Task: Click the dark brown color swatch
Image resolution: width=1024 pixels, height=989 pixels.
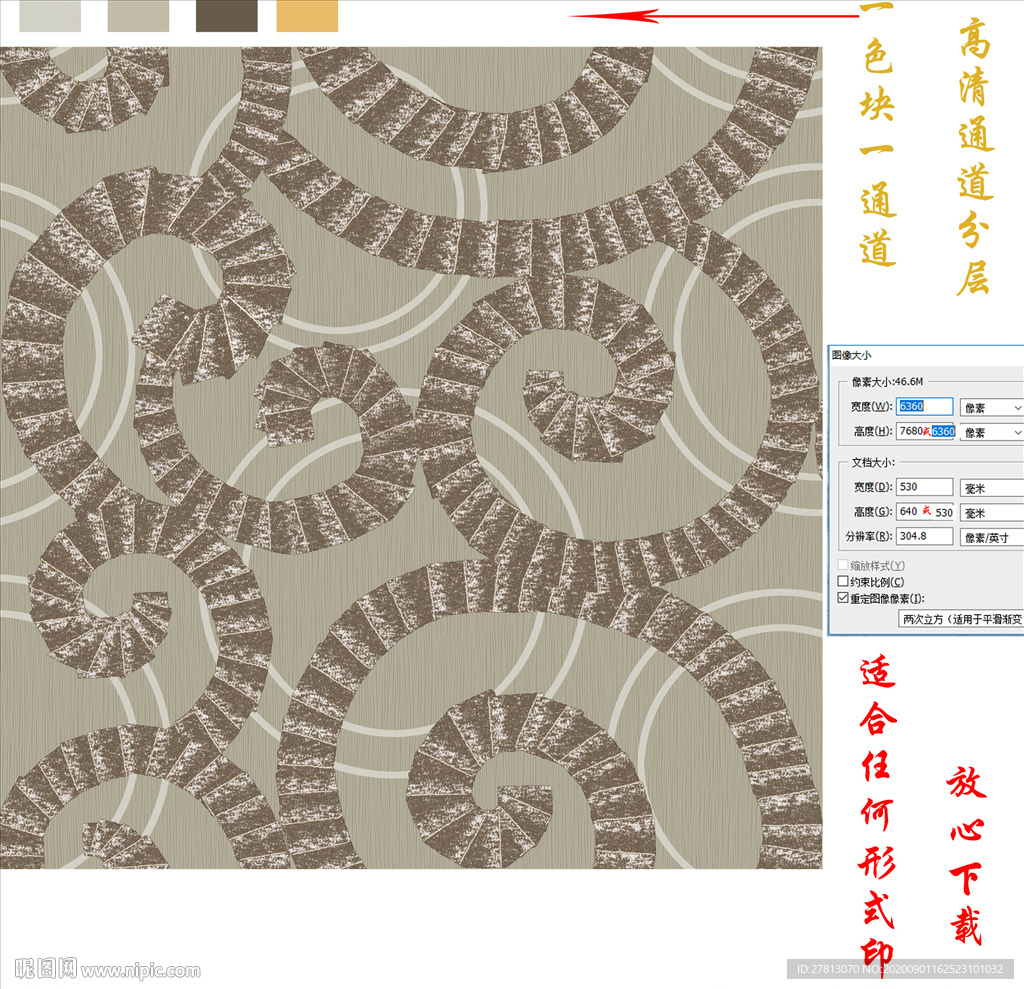Action: click(227, 16)
